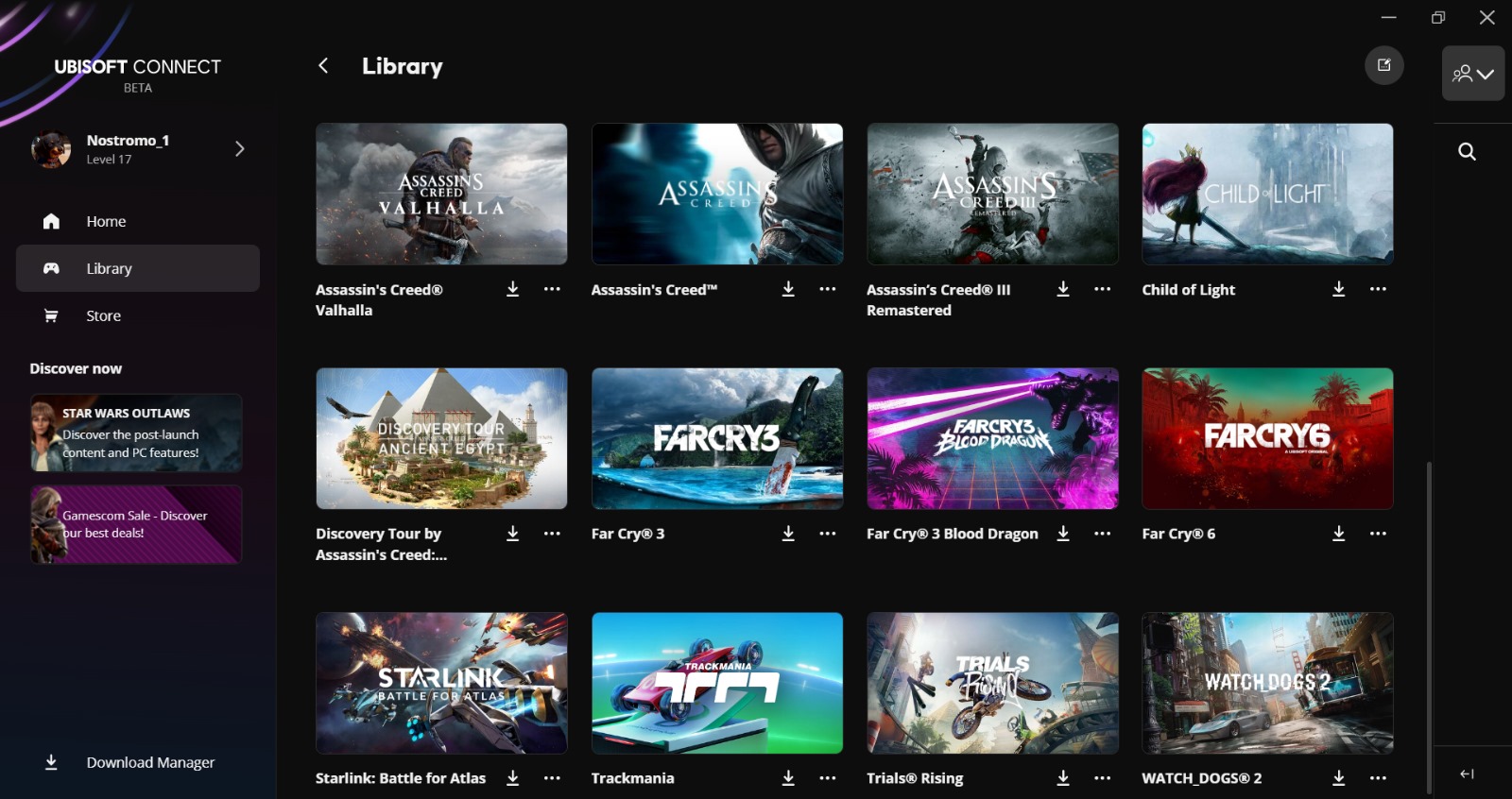Click the "Trackmania" game title
1512x799 pixels.
[x=632, y=778]
